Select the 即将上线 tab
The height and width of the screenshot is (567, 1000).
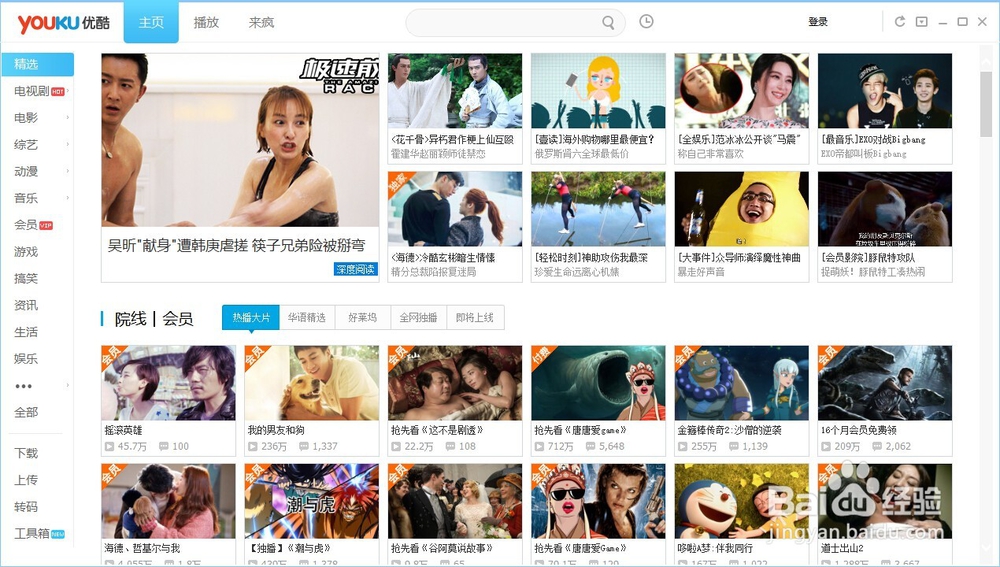click(475, 317)
